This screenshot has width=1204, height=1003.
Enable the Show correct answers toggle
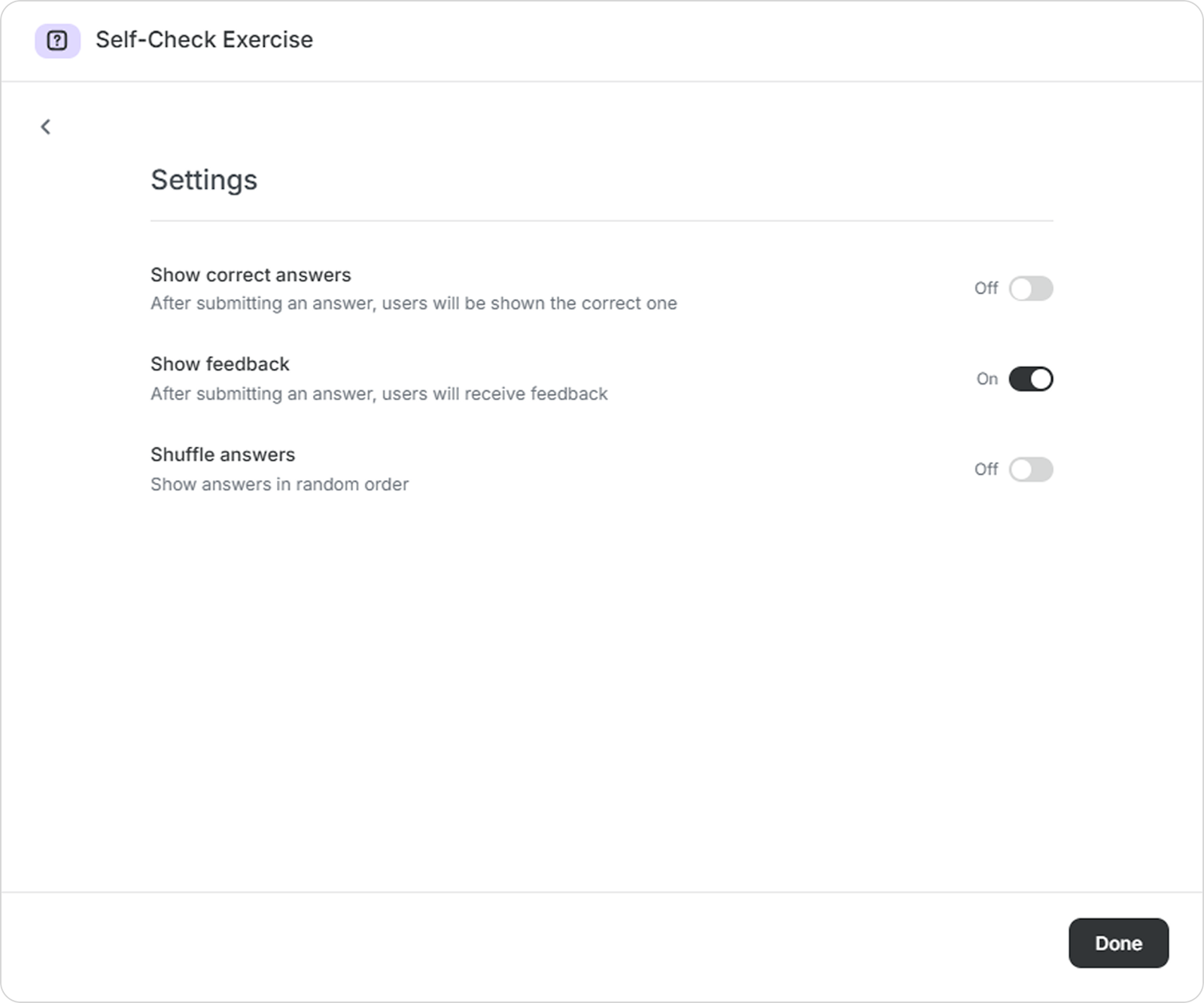(x=1030, y=288)
